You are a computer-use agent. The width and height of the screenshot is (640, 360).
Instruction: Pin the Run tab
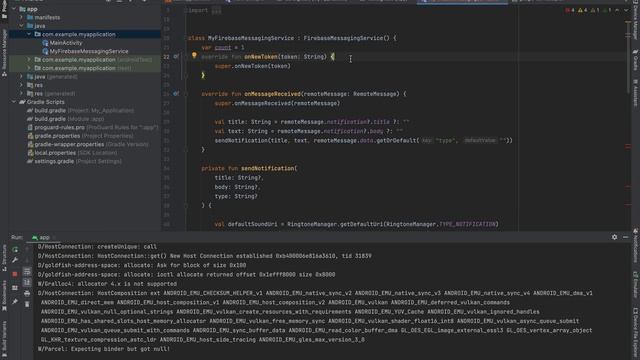pos(15,302)
